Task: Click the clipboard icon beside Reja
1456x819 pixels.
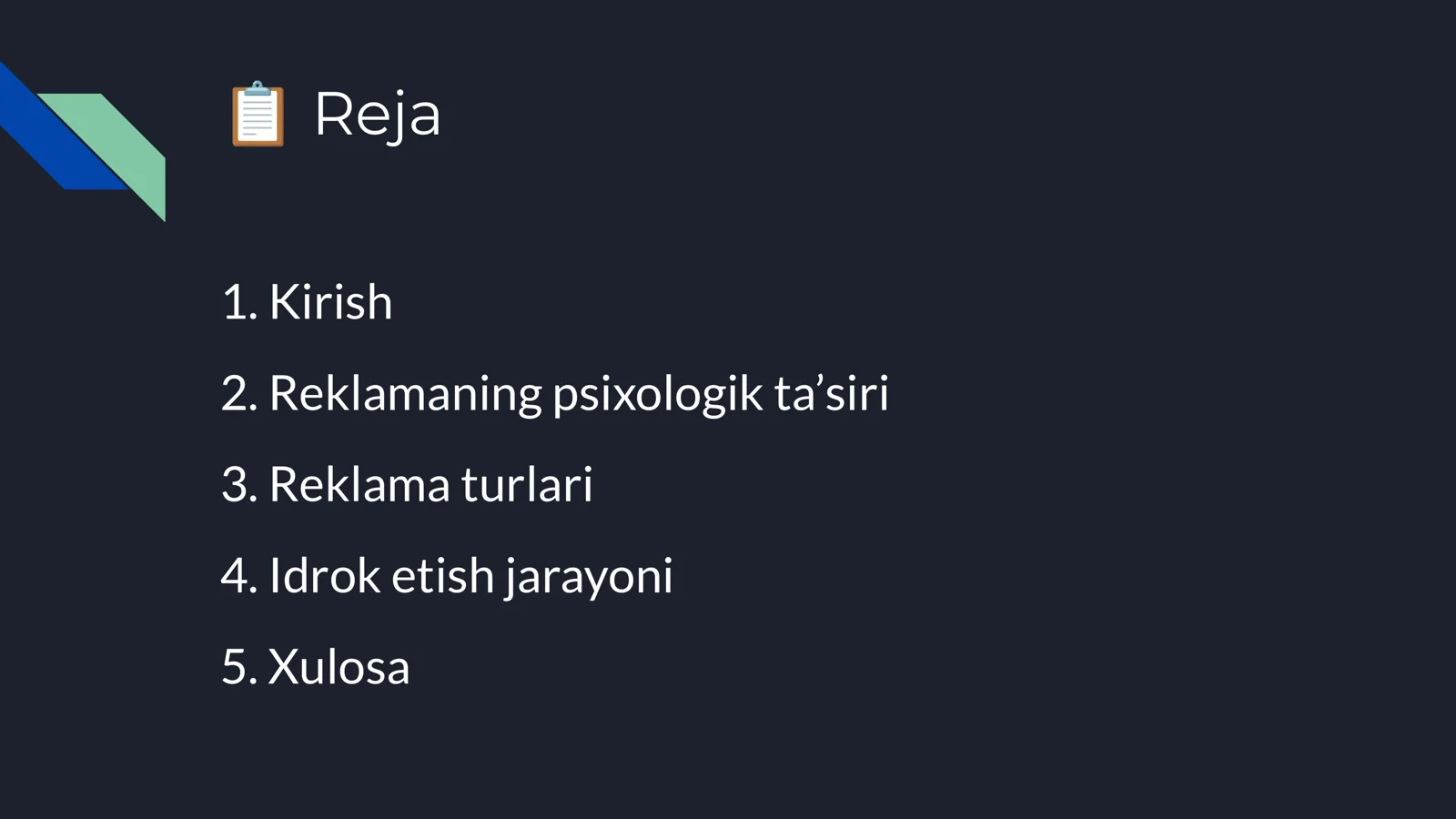Action: click(258, 114)
